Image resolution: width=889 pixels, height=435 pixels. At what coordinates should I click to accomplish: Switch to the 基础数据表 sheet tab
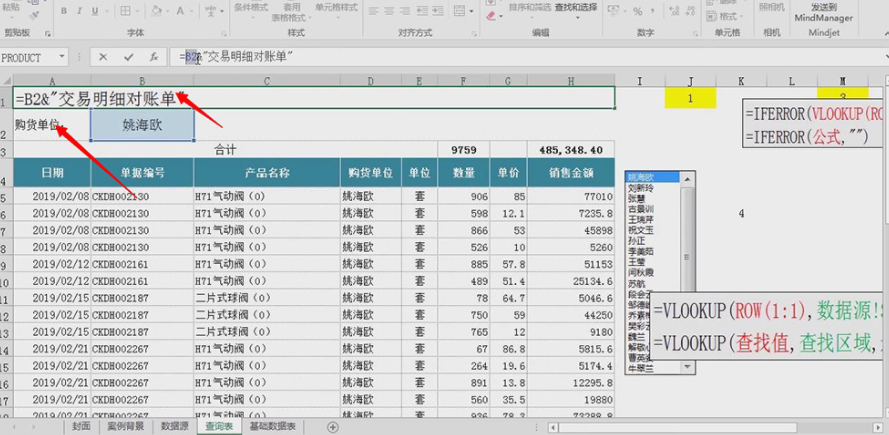[273, 426]
